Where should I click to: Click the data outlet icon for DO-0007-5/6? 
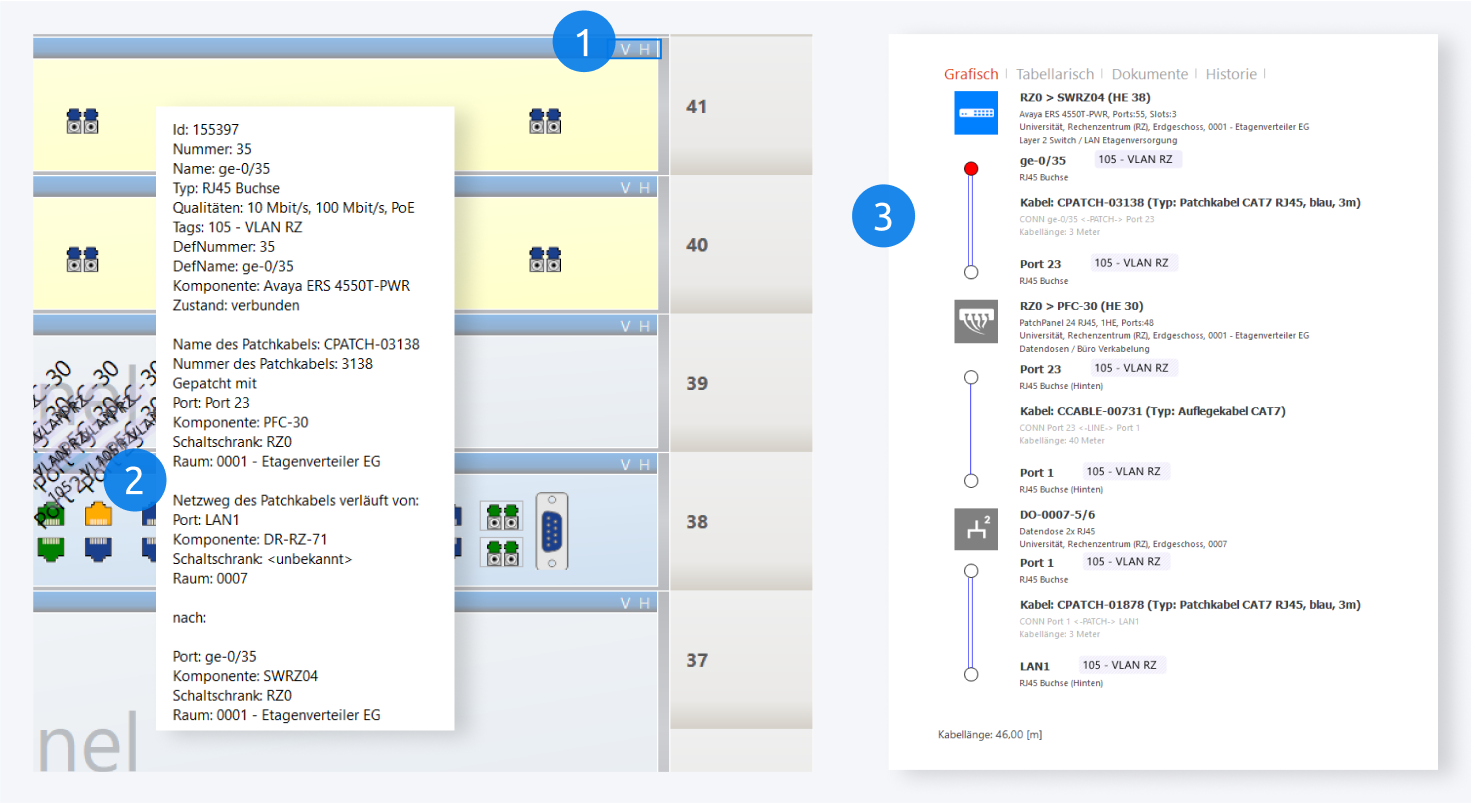975,530
